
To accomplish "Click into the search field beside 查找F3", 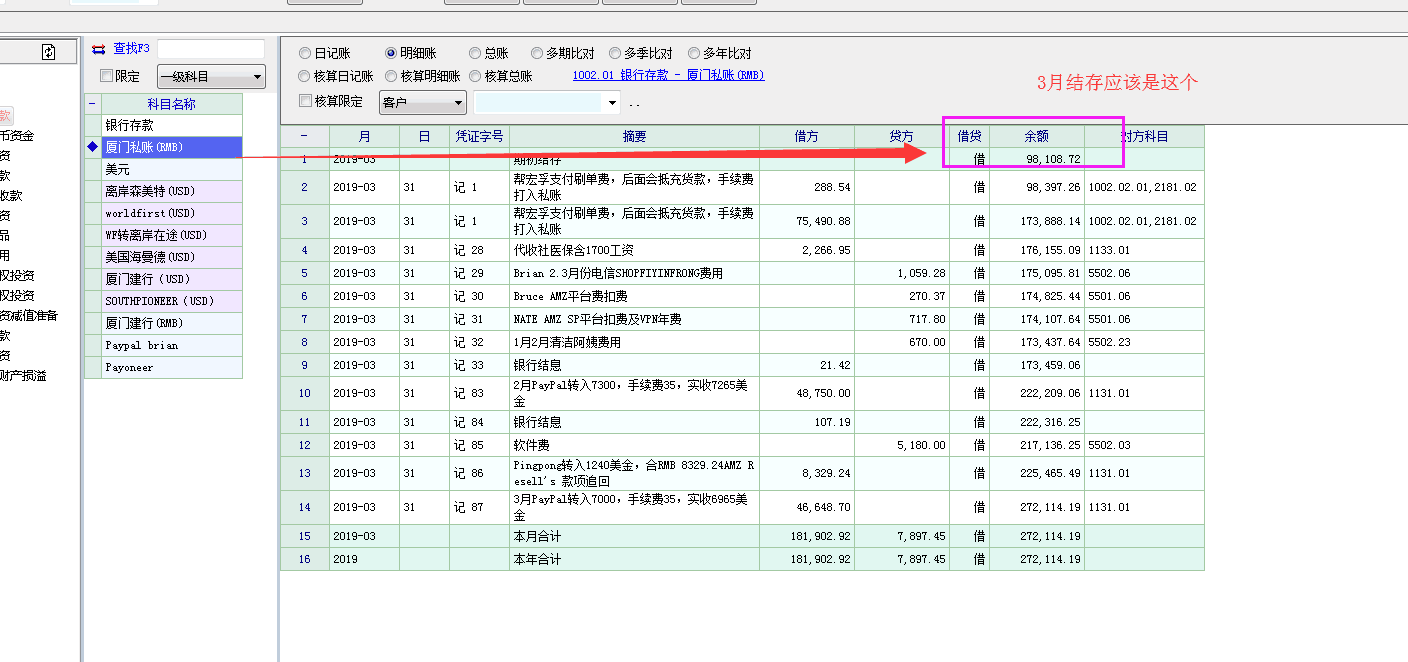I will click(210, 49).
